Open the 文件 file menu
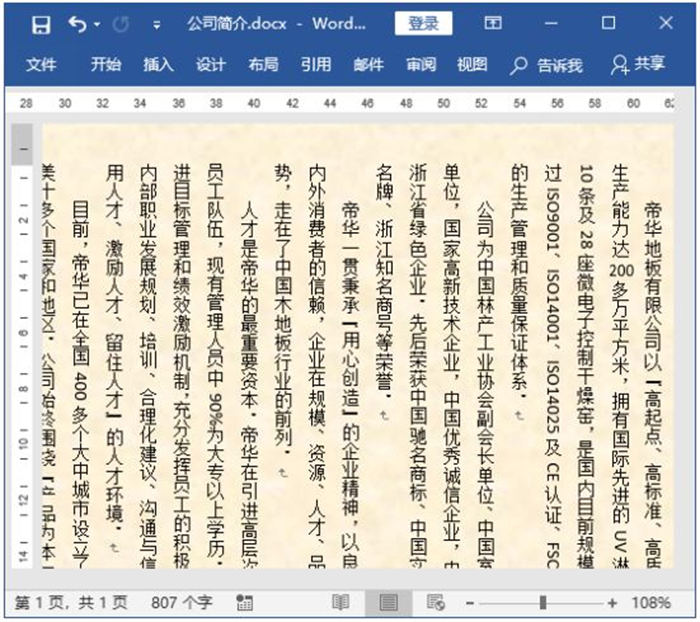This screenshot has height=622, width=700. coord(41,64)
